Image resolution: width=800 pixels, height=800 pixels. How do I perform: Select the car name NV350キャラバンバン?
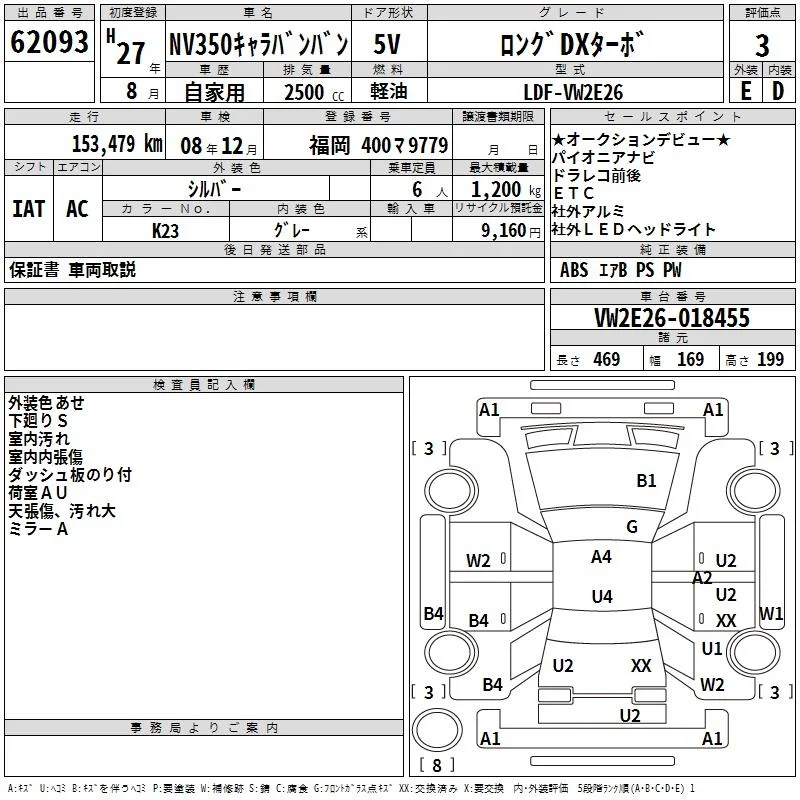(x=259, y=44)
